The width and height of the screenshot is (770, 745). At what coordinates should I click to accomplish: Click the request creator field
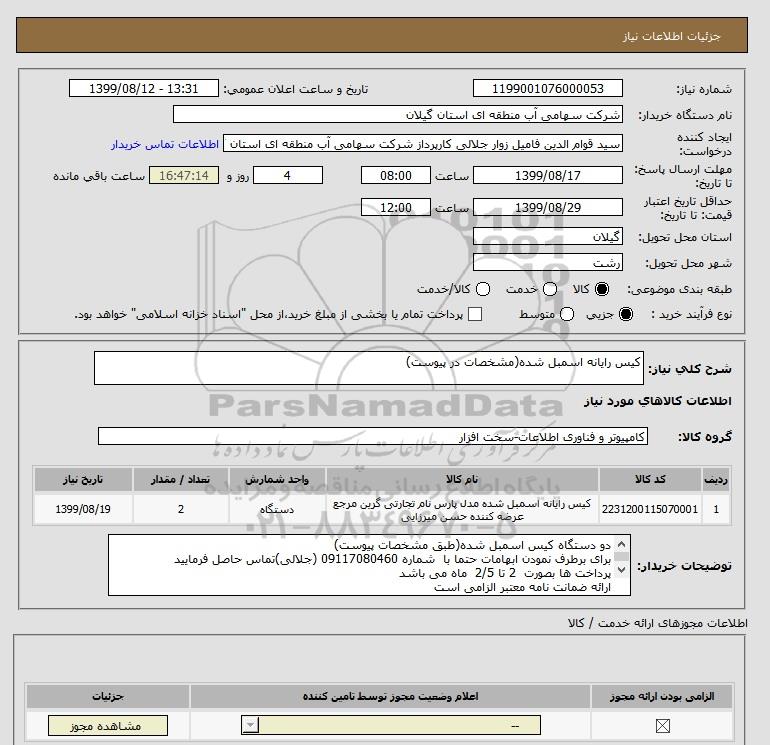(423, 144)
